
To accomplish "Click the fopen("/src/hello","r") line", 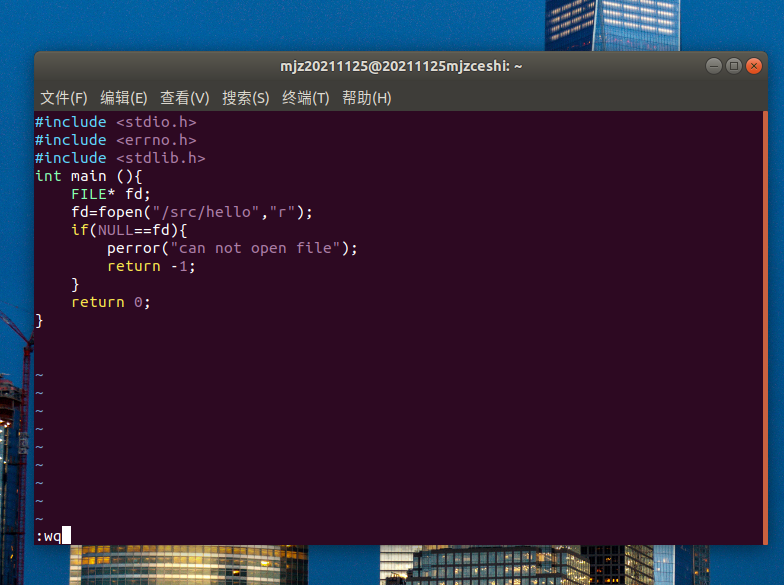I will [192, 212].
